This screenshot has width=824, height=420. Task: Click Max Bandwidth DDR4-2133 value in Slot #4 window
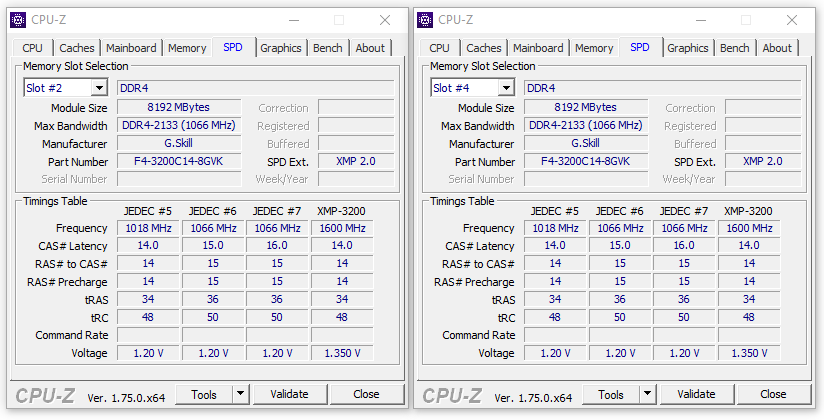[585, 125]
